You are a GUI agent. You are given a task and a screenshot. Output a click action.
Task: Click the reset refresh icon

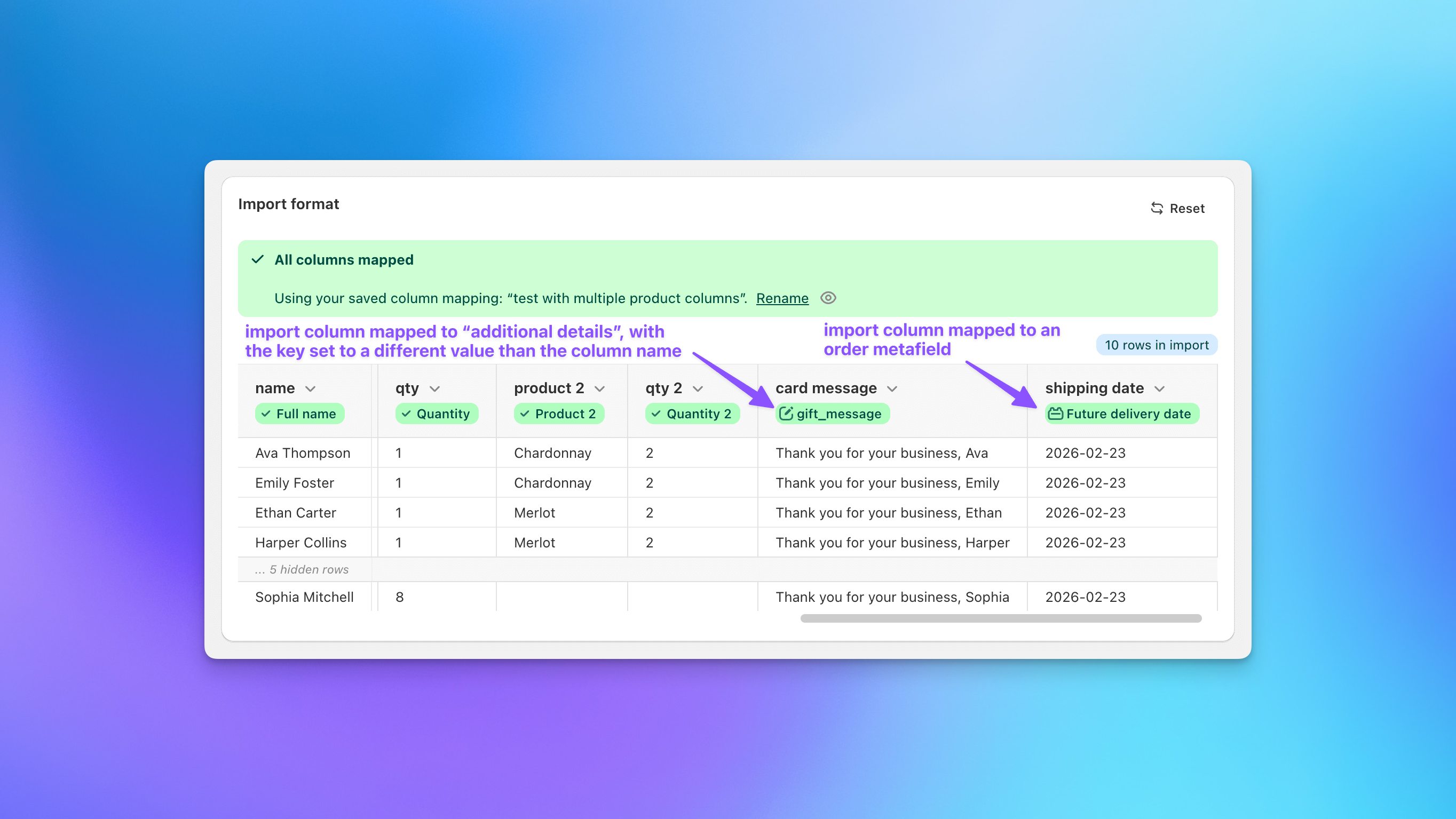(1157, 208)
